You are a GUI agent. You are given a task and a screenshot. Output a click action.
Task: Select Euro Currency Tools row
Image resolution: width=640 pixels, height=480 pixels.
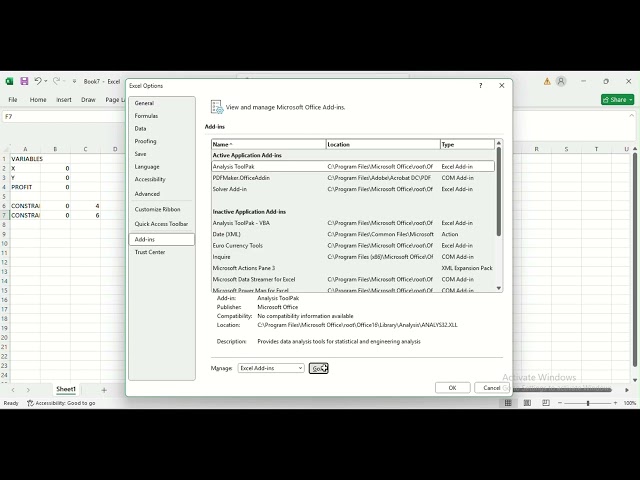(353, 246)
